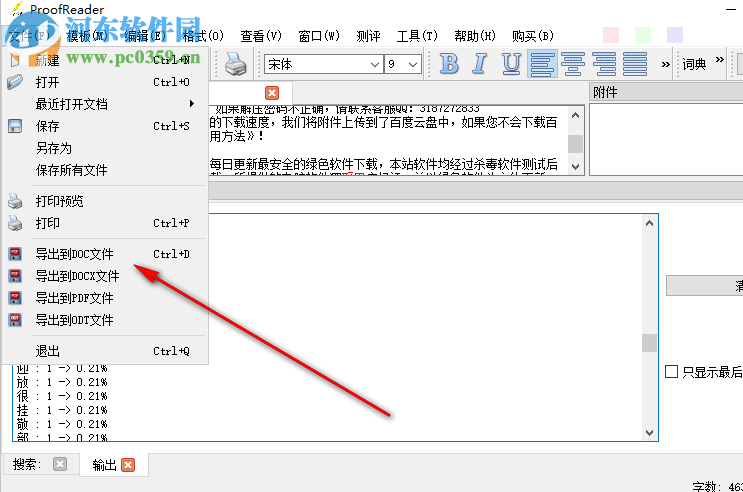Viewport: 743px width, 492px height.
Task: Click the DOCX export icon
Action: click(x=15, y=276)
